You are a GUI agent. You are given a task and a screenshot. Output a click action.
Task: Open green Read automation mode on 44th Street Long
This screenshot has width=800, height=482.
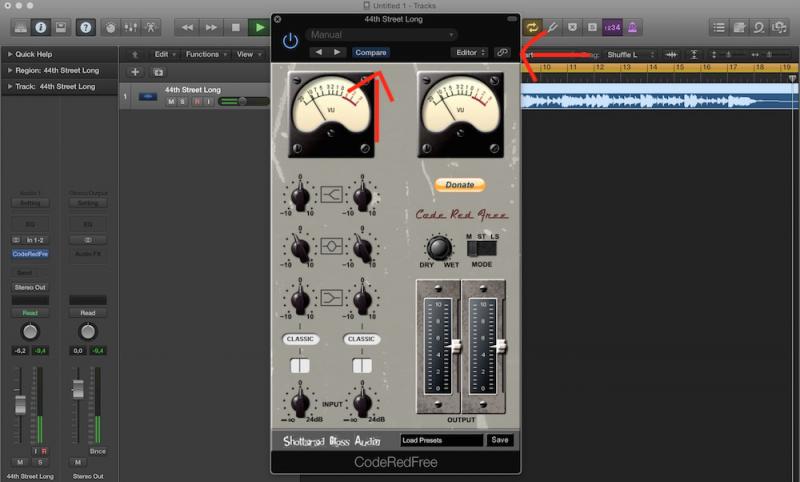[x=30, y=313]
